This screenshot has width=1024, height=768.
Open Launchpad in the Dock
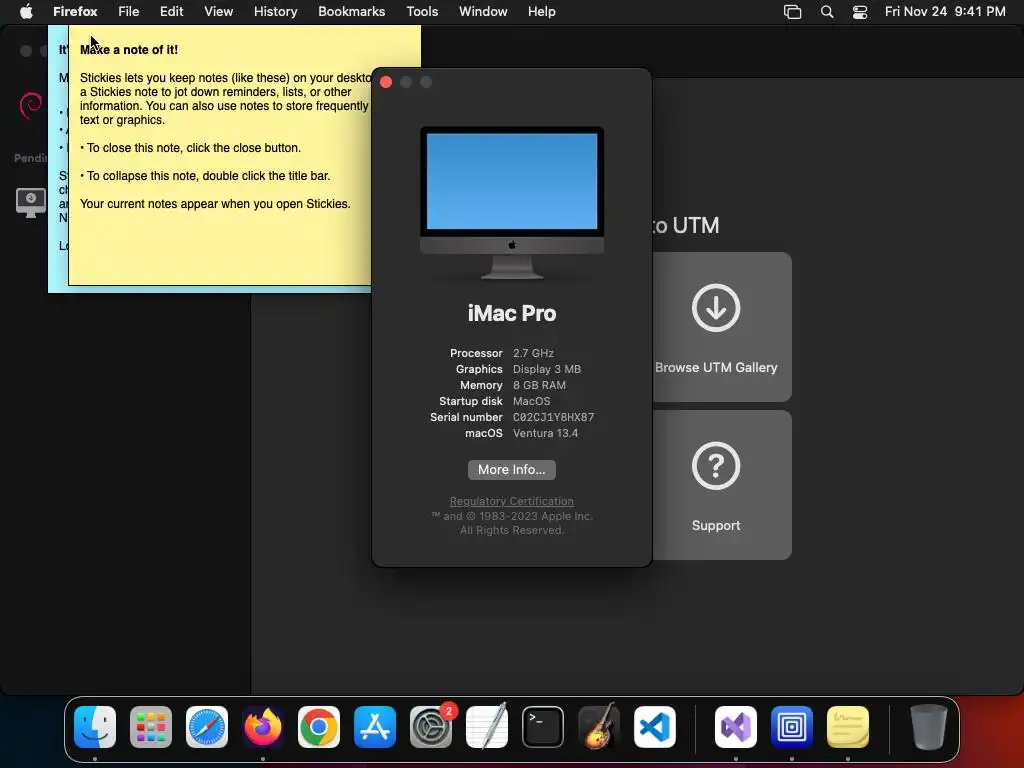coord(151,727)
